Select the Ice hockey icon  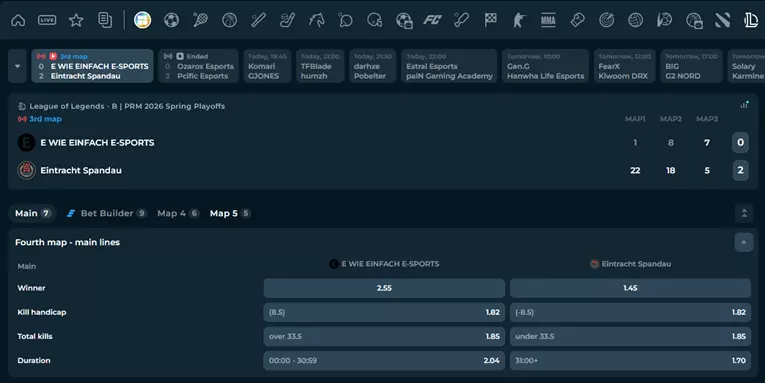tap(287, 20)
